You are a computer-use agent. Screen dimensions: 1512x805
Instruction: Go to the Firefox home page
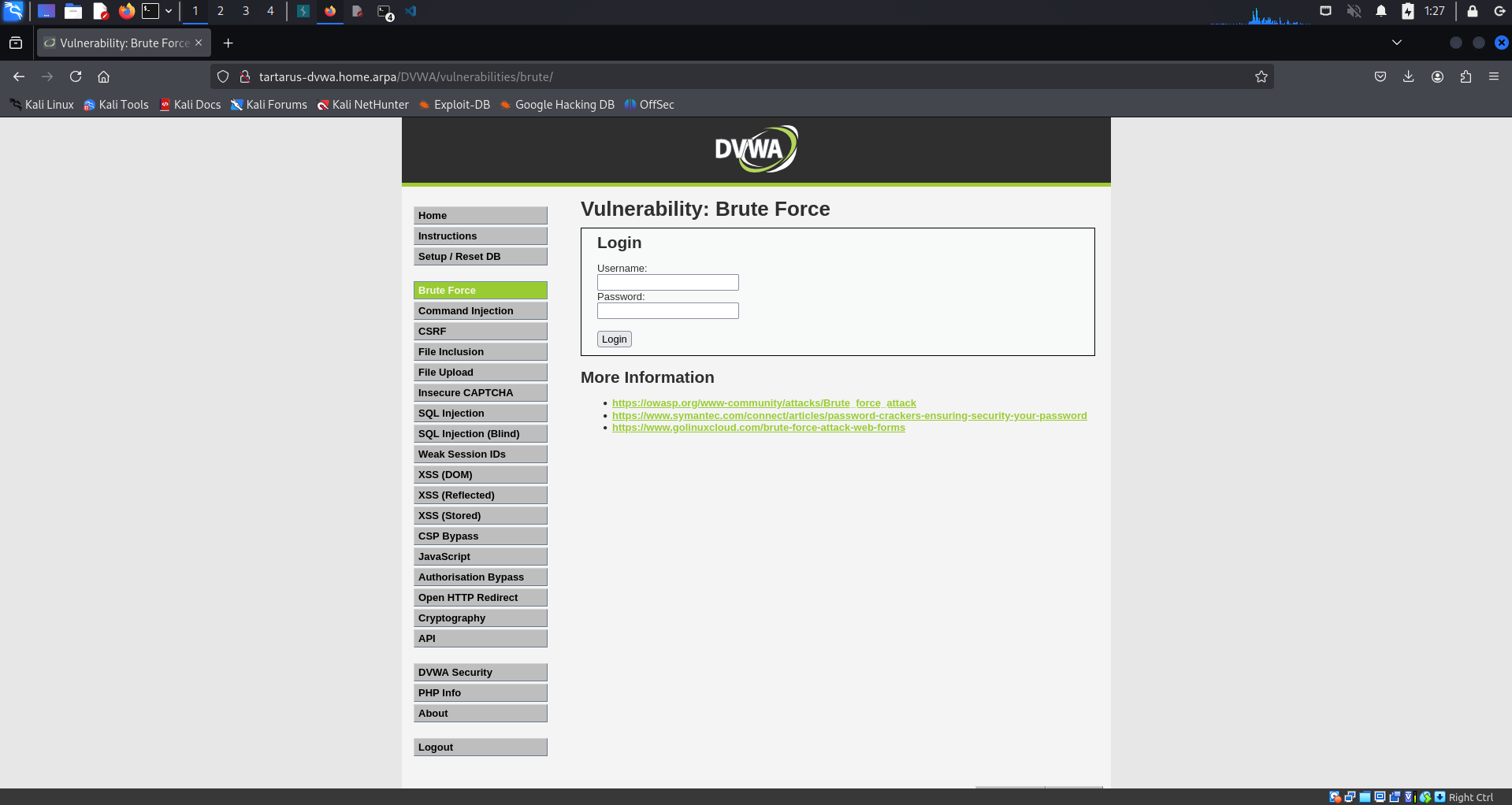coord(103,76)
